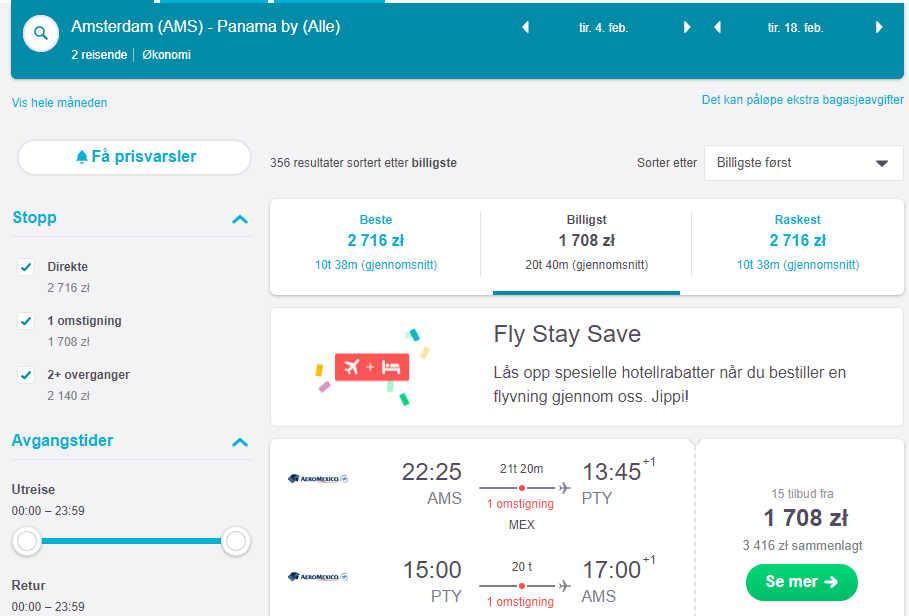Switch to the Raskest results tab

click(x=798, y=242)
